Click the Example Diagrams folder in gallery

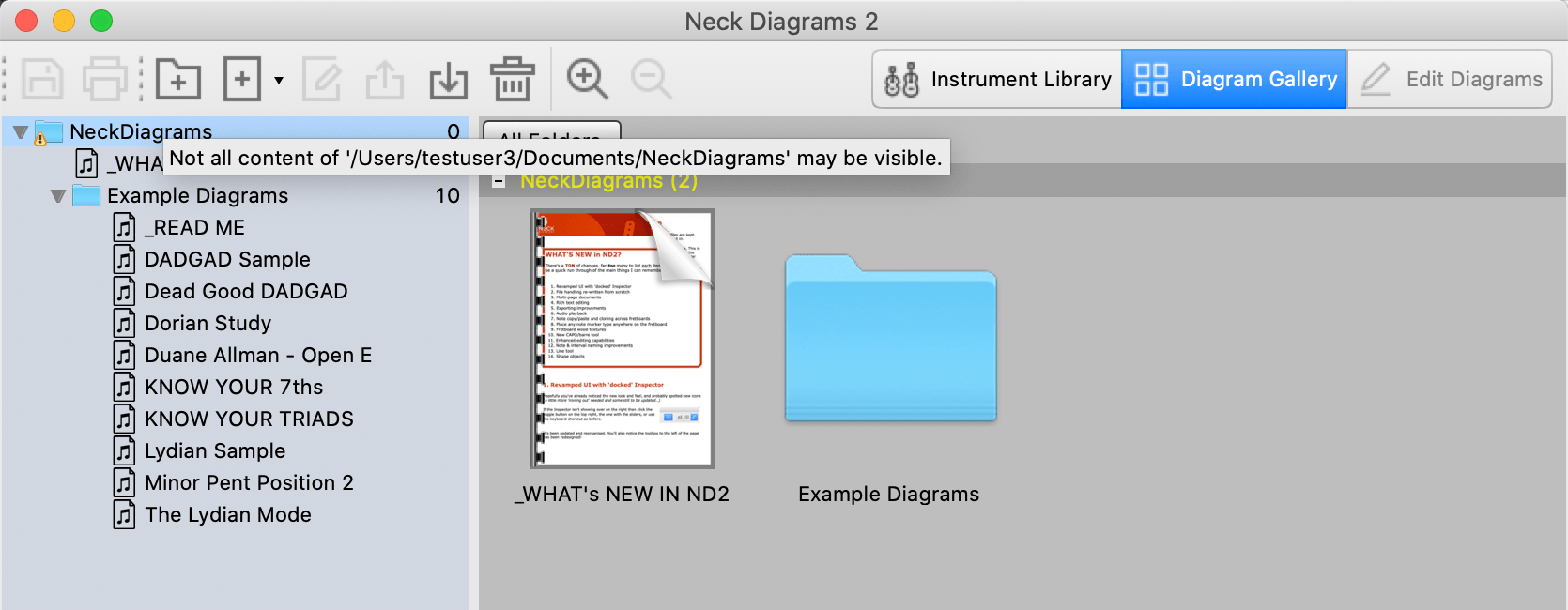coord(890,339)
